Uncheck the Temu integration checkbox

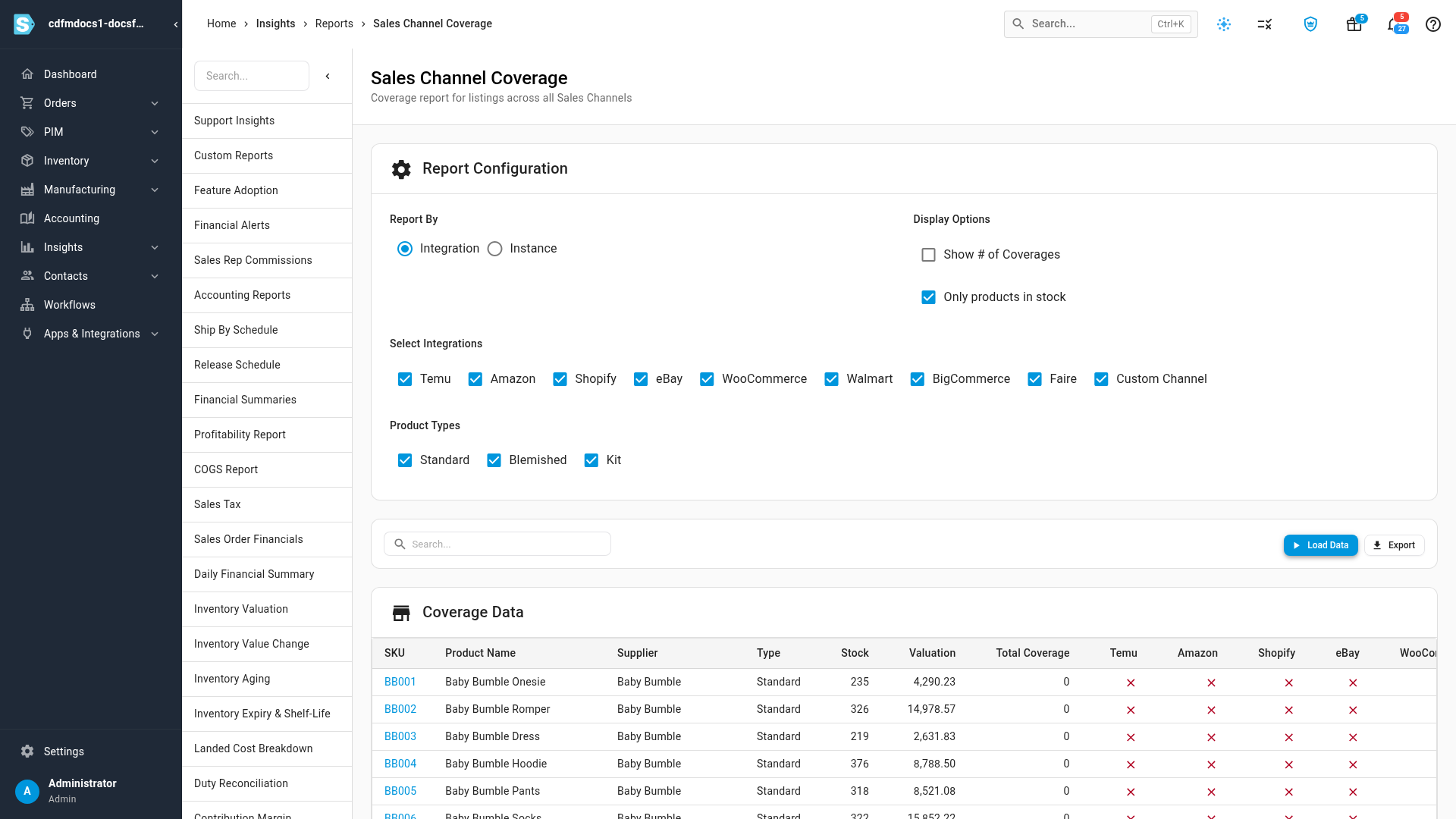click(405, 379)
